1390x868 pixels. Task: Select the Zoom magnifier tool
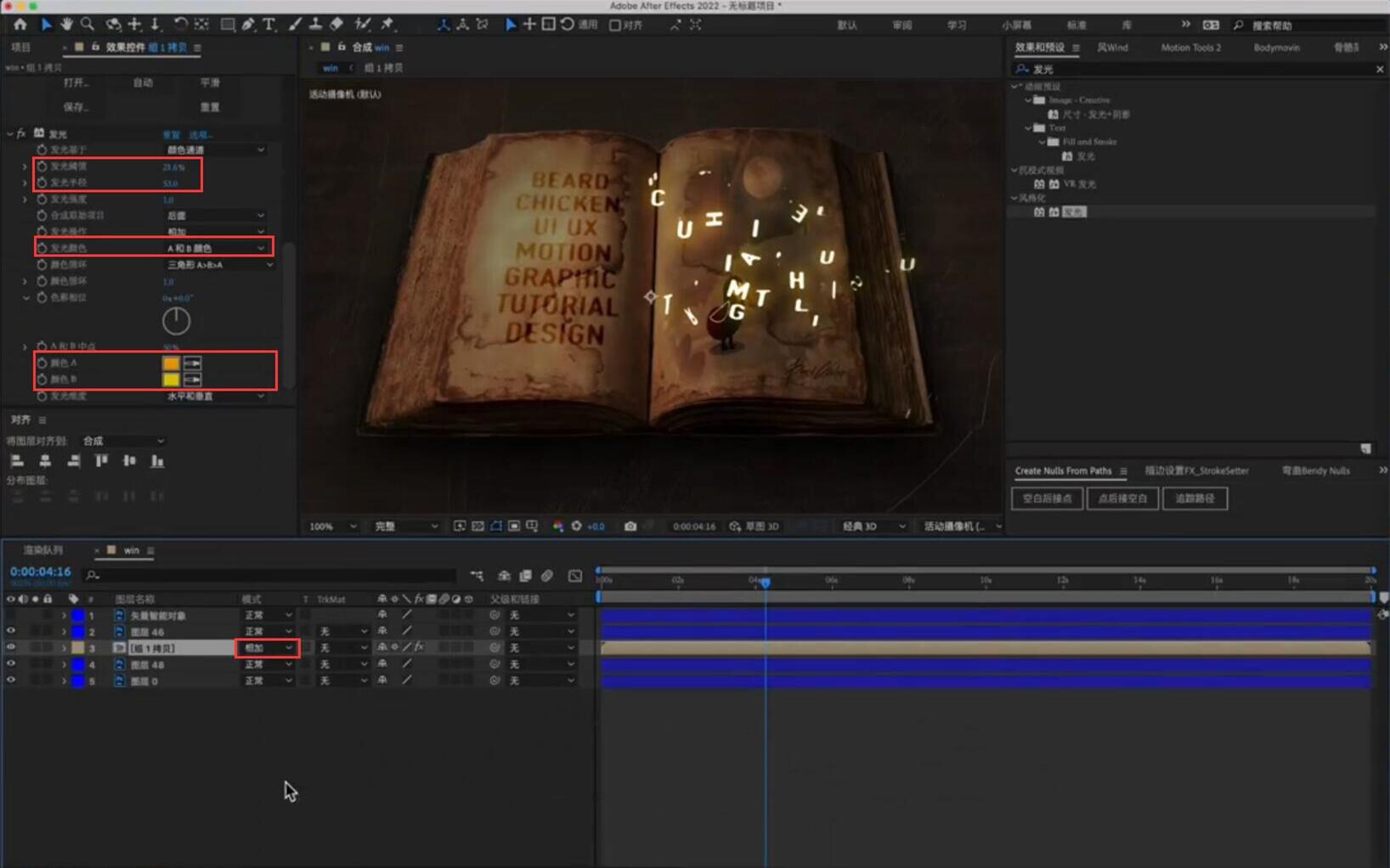click(87, 25)
